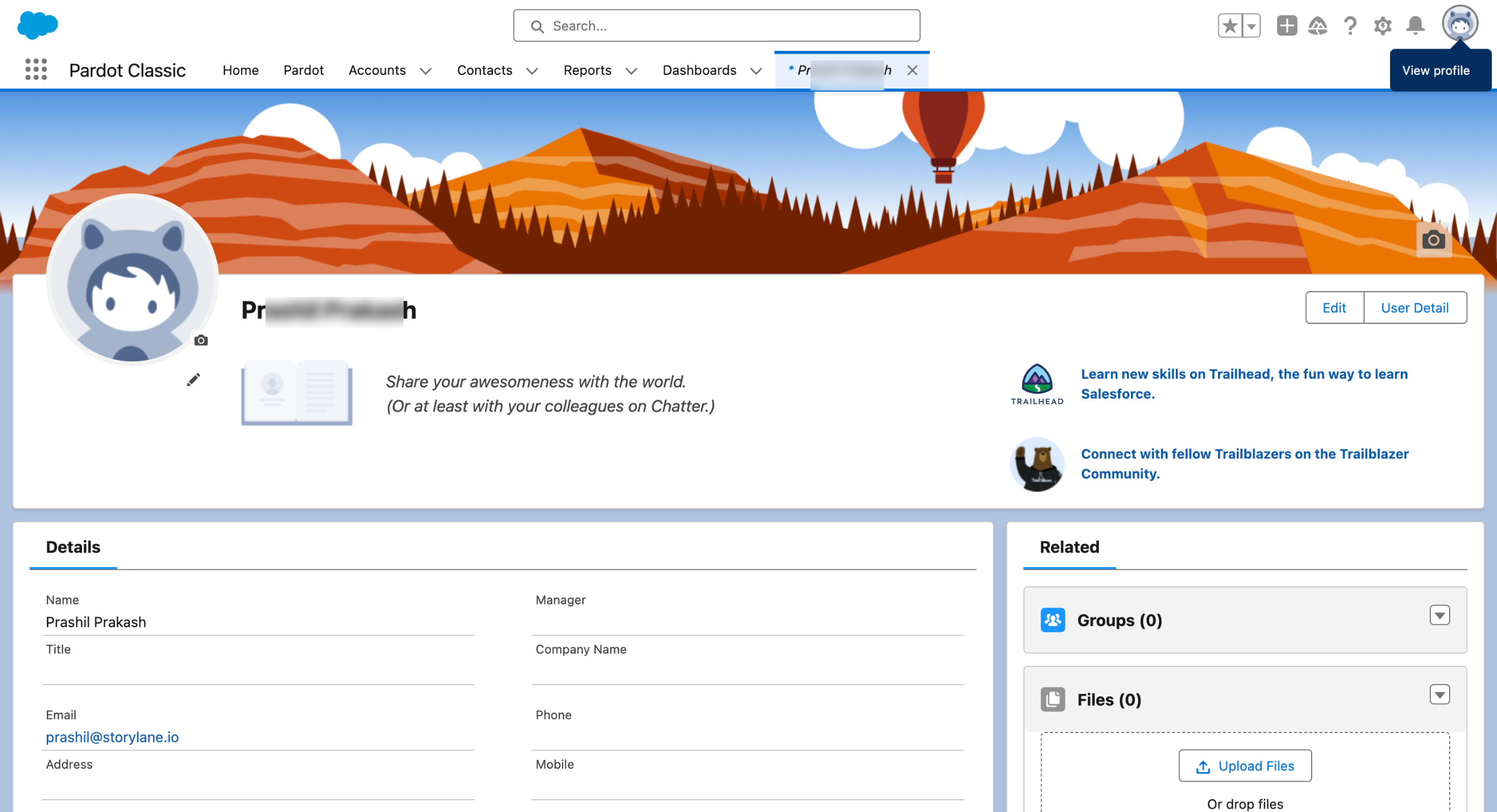The image size is (1497, 812).
Task: Click the User Detail button
Action: (x=1415, y=307)
